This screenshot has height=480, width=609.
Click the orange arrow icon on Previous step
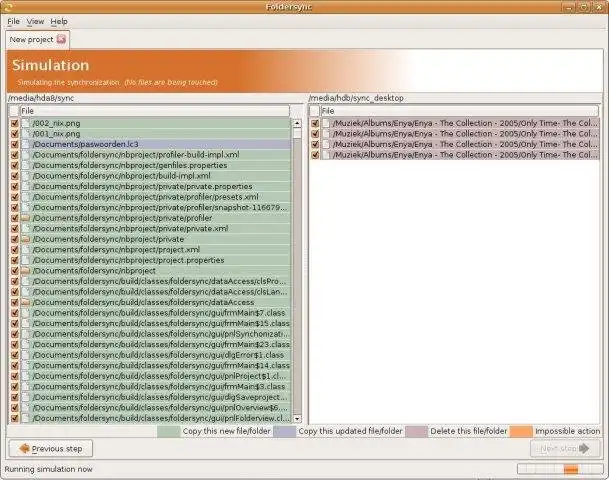pos(24,449)
